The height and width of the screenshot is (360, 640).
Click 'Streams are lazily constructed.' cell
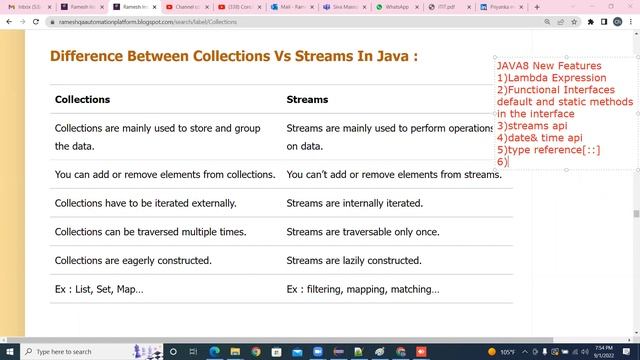[354, 260]
